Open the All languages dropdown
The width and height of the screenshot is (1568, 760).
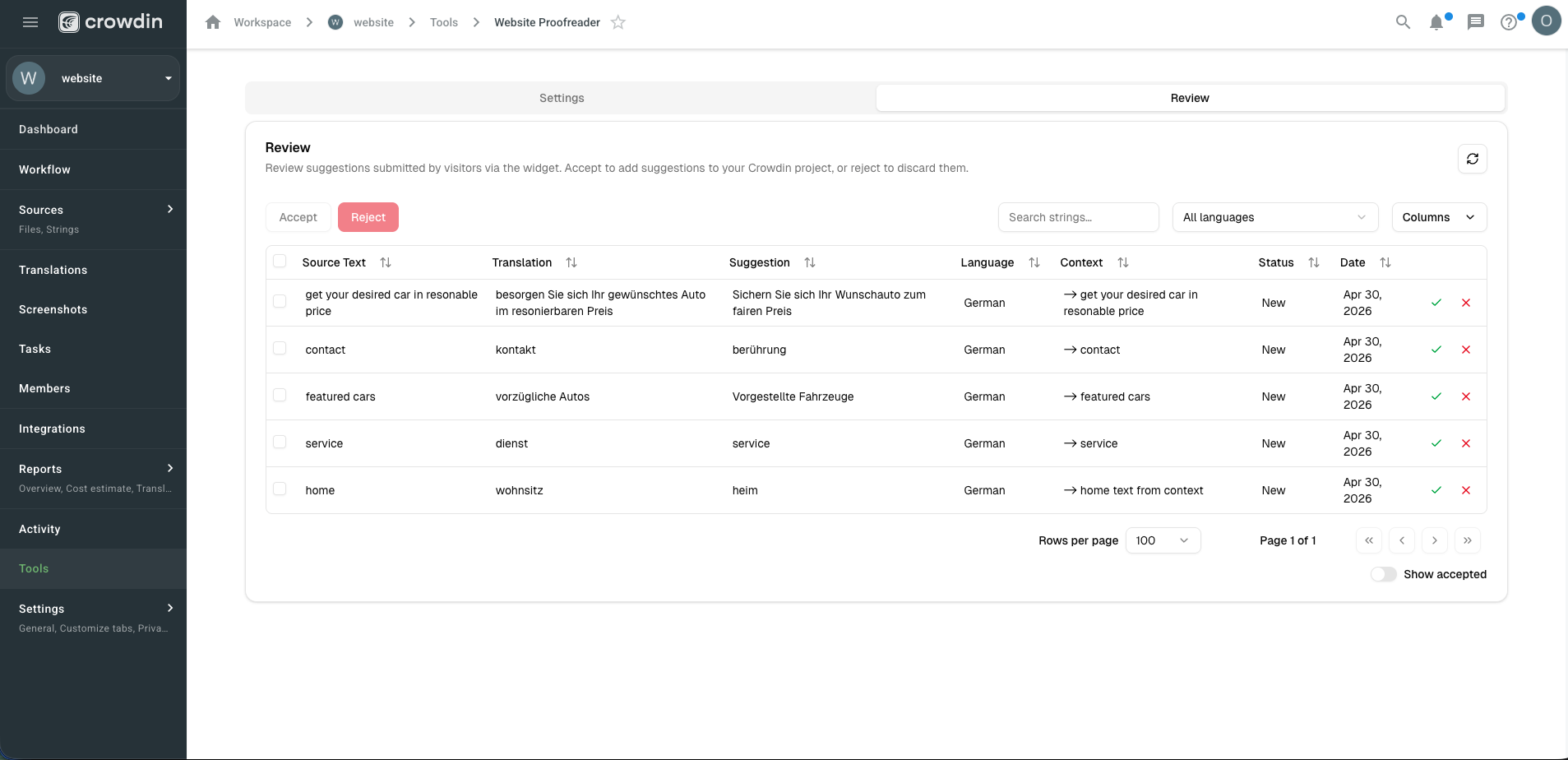pyautogui.click(x=1274, y=217)
